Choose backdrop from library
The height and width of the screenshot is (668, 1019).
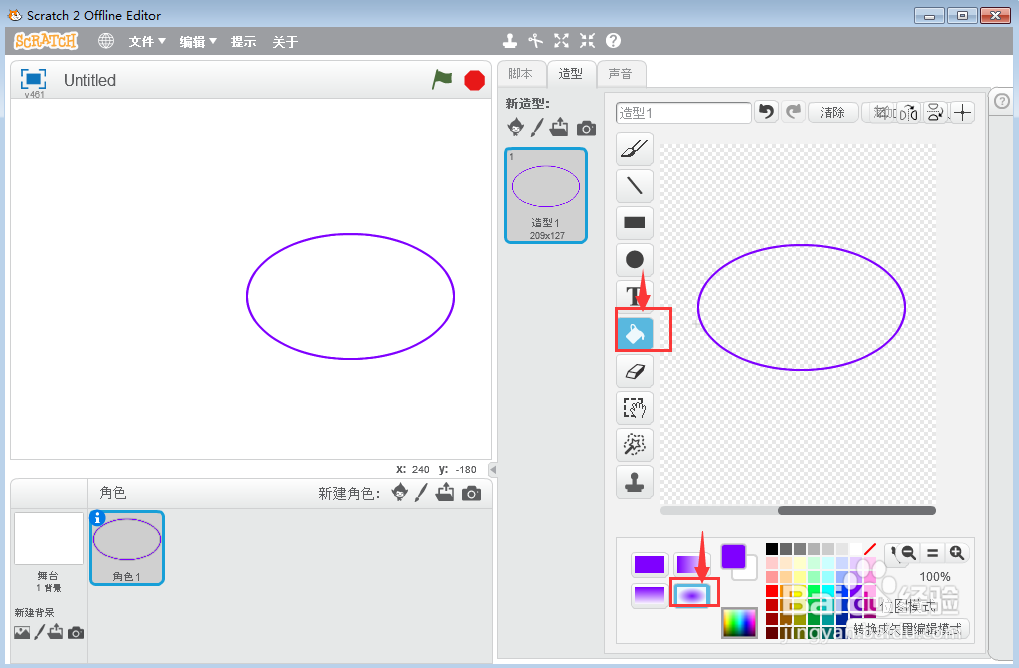[22, 632]
